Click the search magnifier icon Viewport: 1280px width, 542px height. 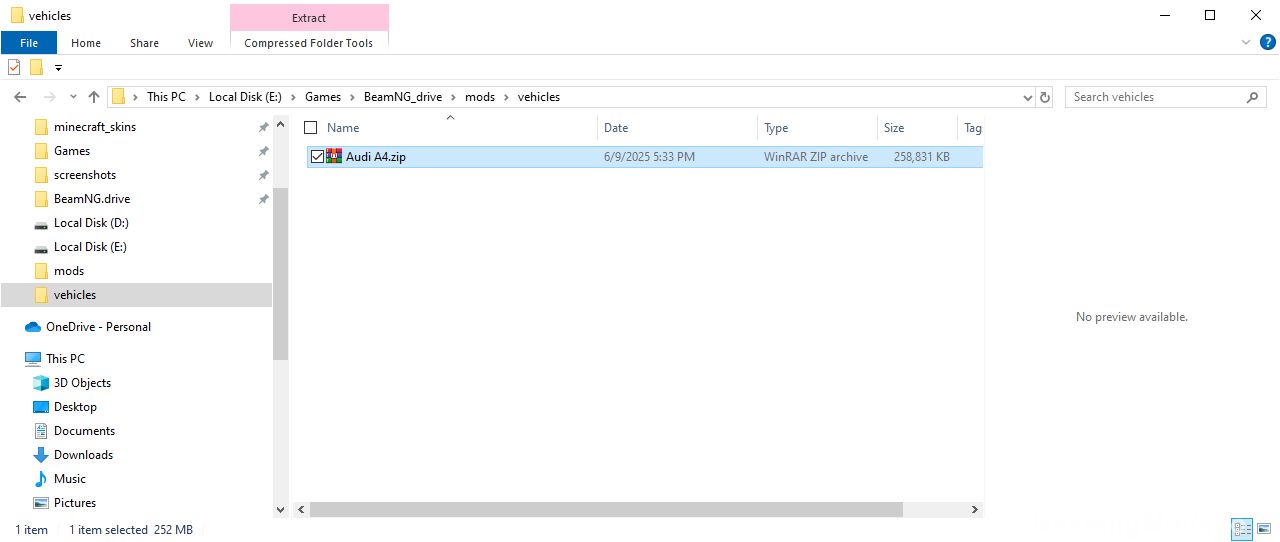pos(1253,97)
